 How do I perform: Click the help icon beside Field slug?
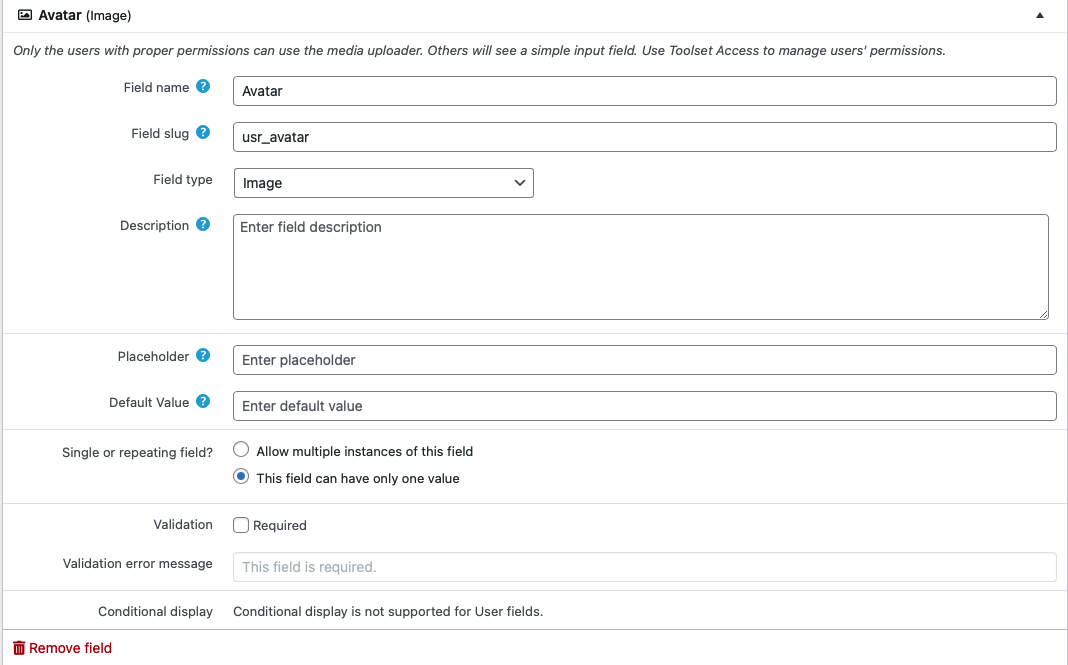(x=203, y=133)
